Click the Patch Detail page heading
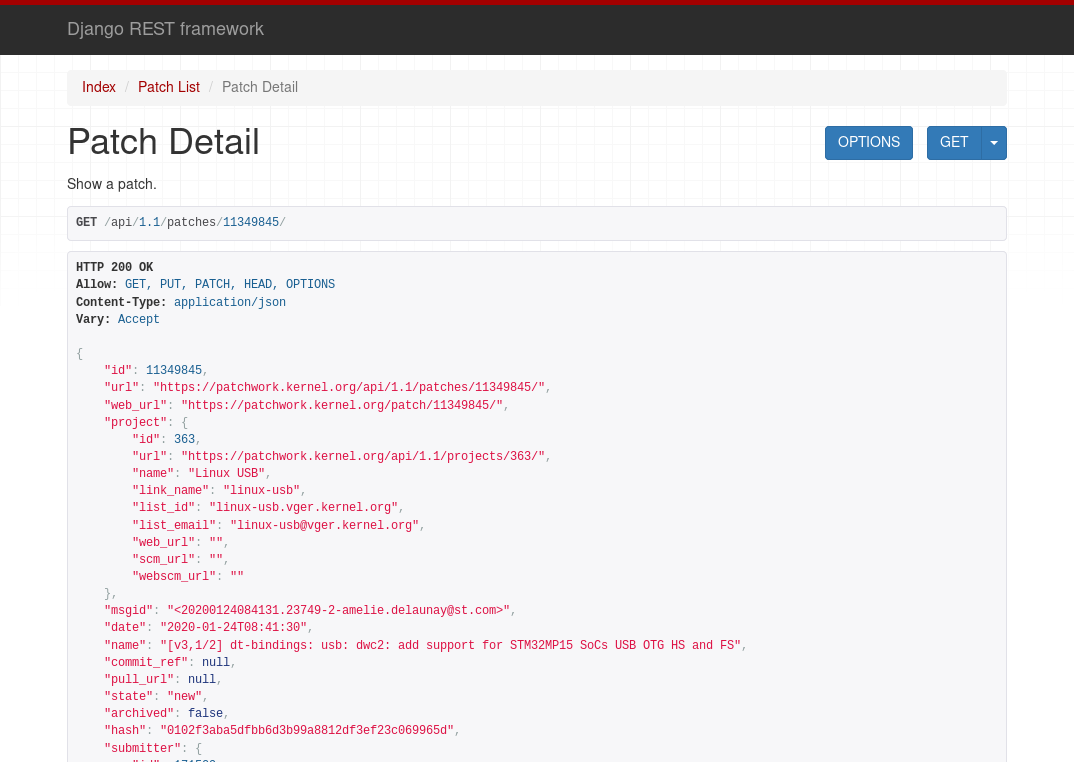Image resolution: width=1074 pixels, height=762 pixels. [x=164, y=142]
